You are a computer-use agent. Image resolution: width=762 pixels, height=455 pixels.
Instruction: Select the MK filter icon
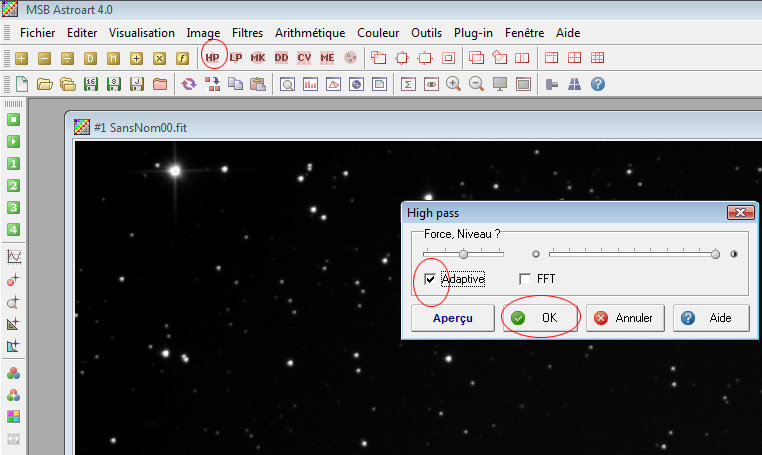pos(258,58)
